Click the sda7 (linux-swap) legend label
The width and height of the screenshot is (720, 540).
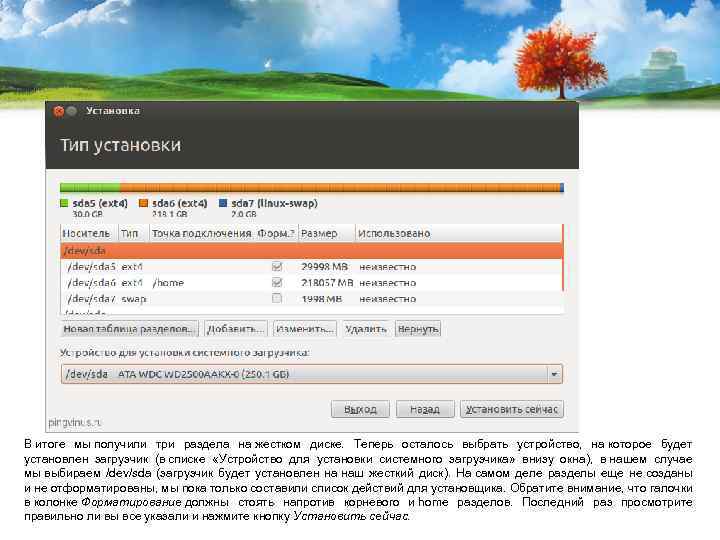274,203
